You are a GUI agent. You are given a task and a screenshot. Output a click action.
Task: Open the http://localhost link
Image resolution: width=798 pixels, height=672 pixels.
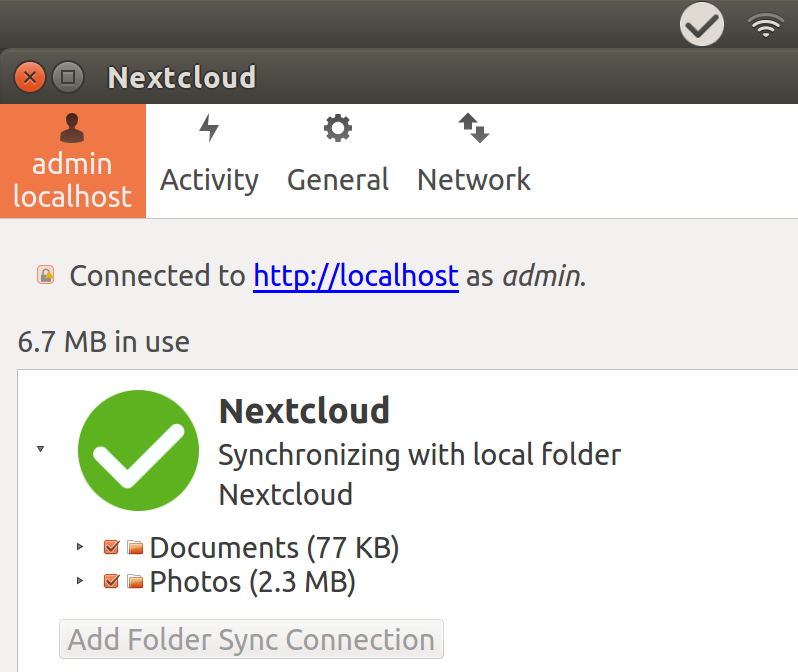(x=355, y=276)
